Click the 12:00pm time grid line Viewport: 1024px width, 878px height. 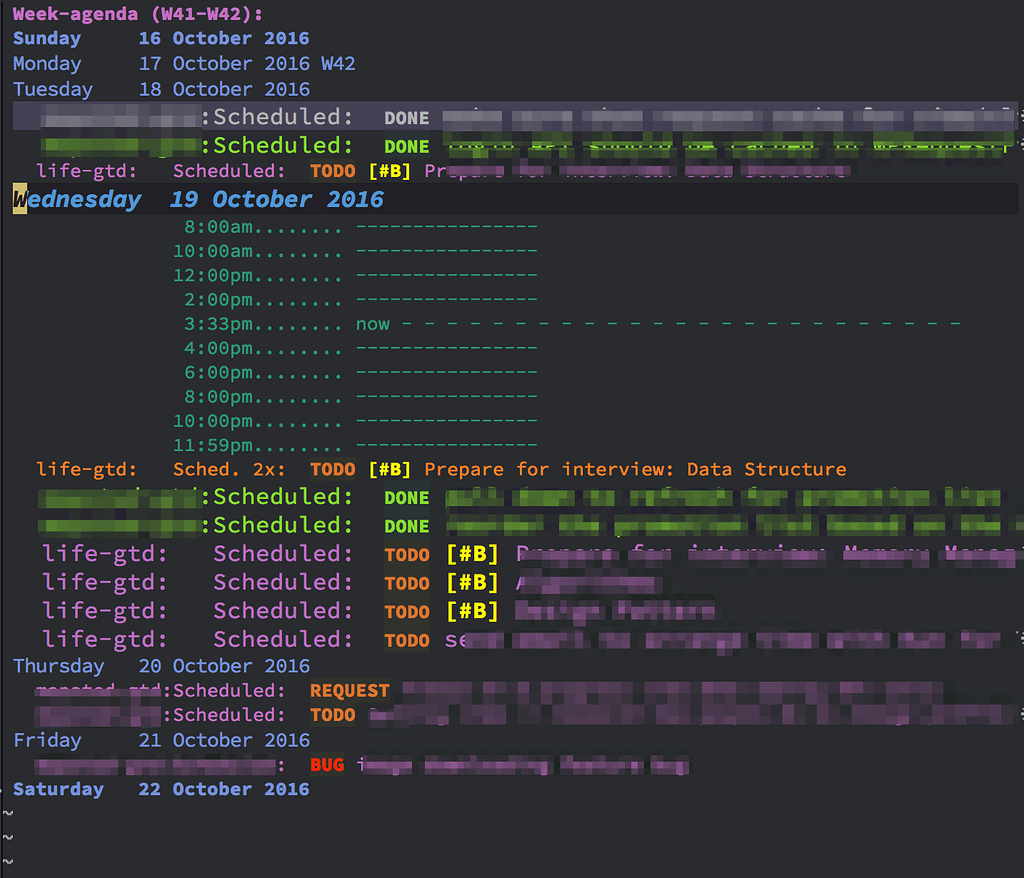click(355, 276)
